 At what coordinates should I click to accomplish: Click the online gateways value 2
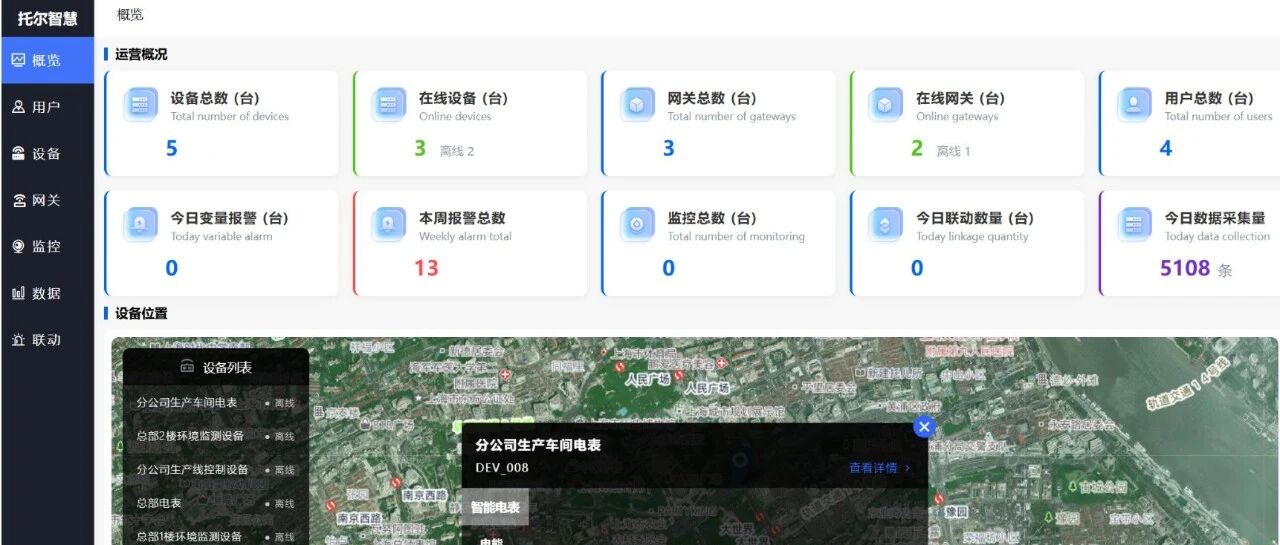[917, 149]
